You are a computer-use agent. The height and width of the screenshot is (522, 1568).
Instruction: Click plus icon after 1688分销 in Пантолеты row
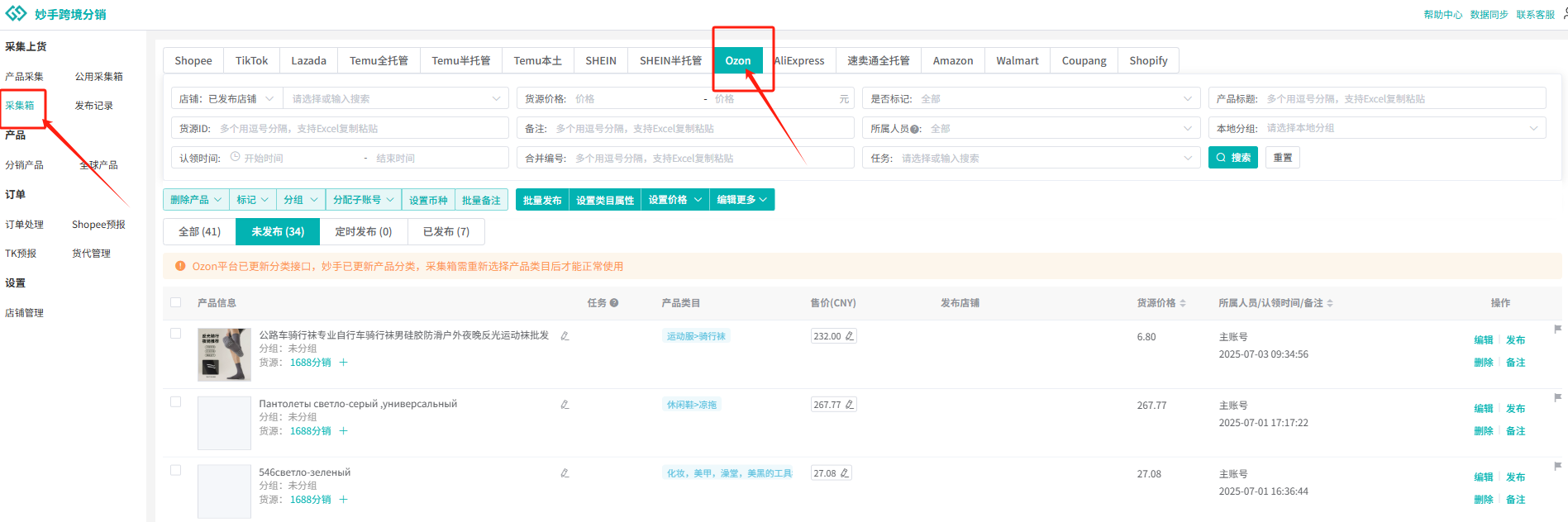click(343, 431)
